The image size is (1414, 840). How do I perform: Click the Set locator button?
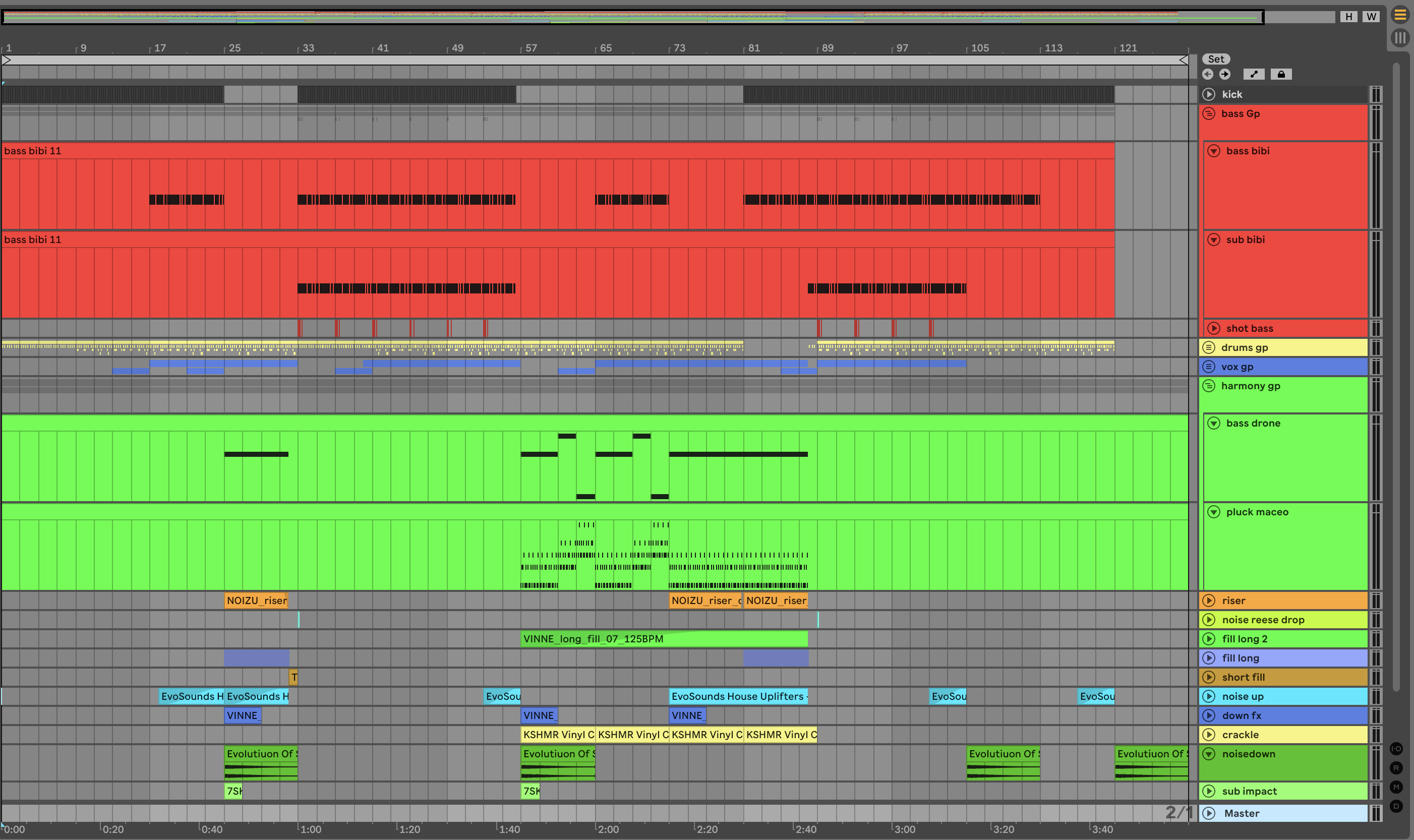(x=1216, y=59)
